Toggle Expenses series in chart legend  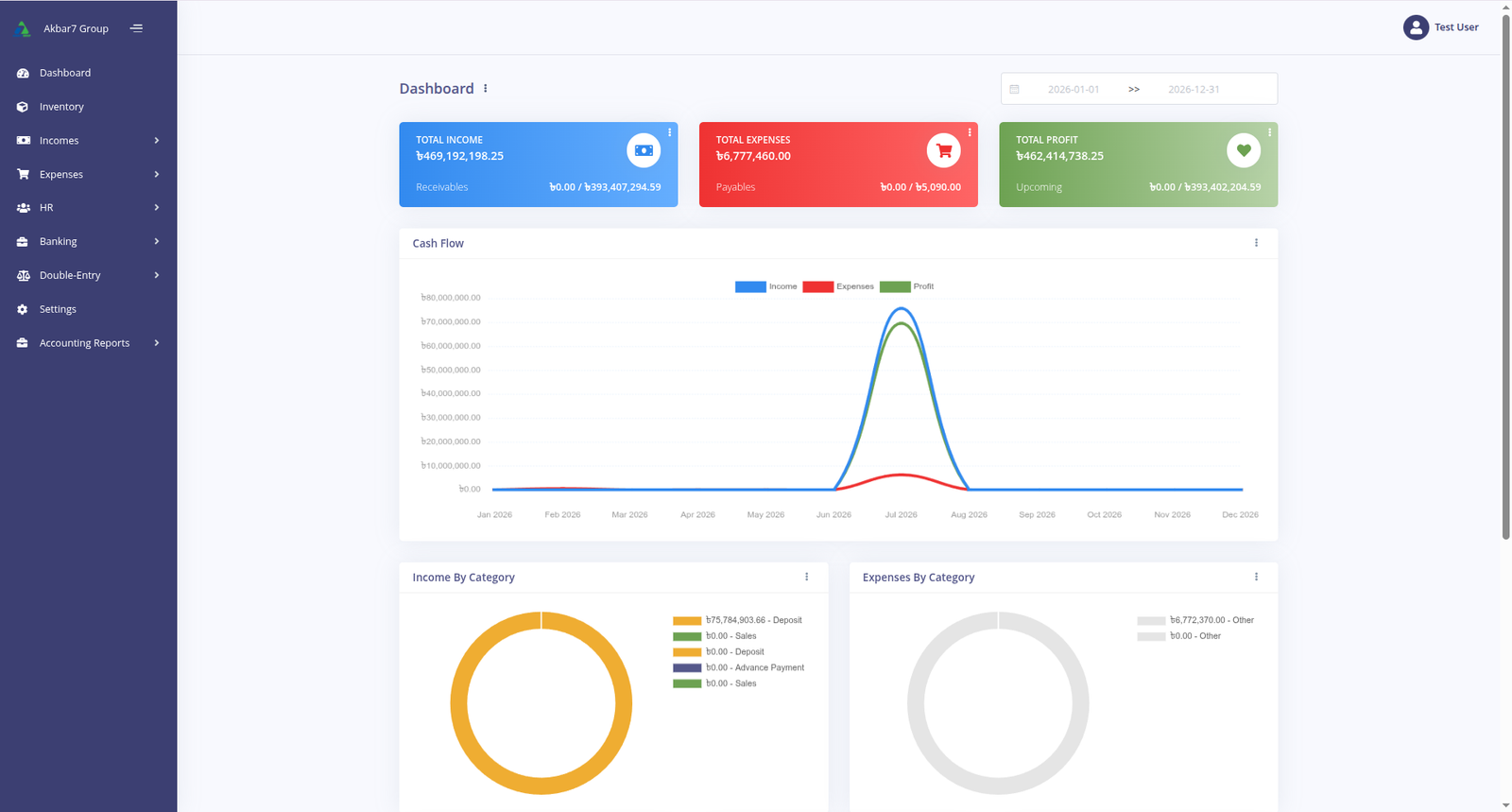pyautogui.click(x=838, y=286)
